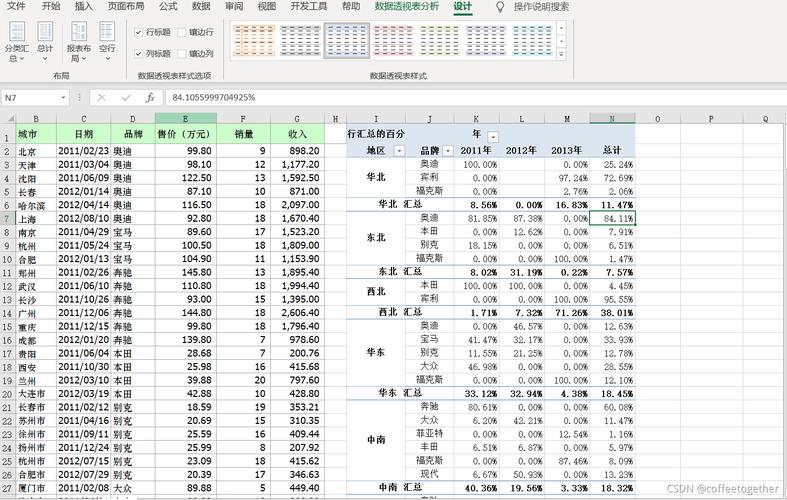Apply the orange pivot table style

[254, 41]
